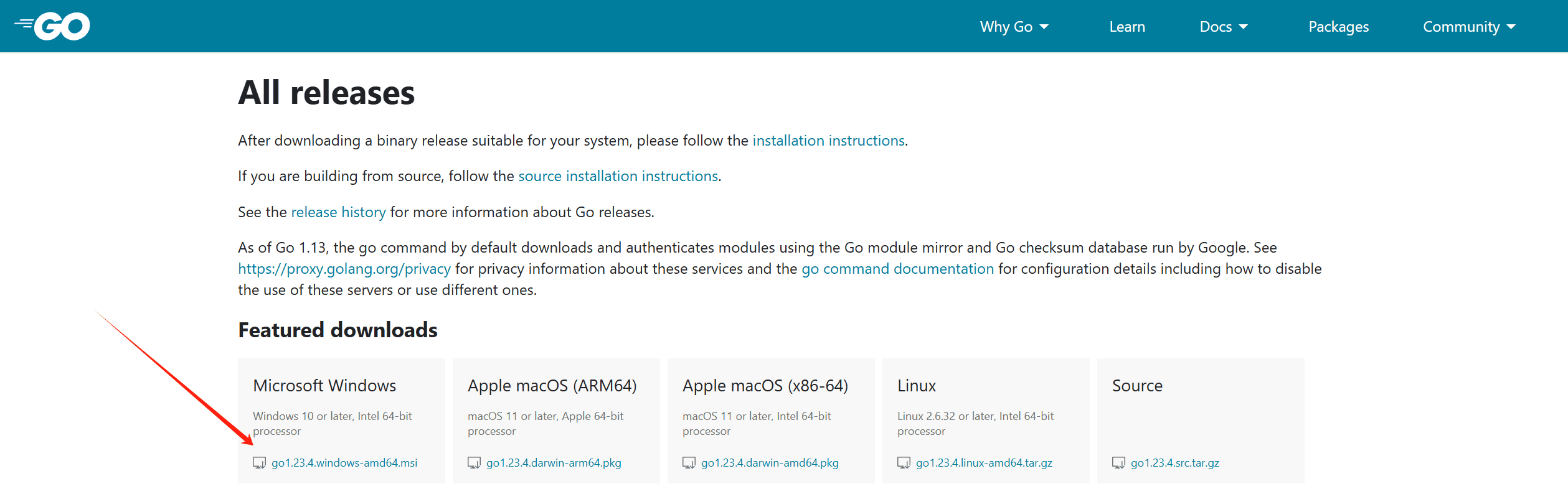This screenshot has height=499, width=1568.
Task: Open the installation instructions link
Action: pos(828,141)
